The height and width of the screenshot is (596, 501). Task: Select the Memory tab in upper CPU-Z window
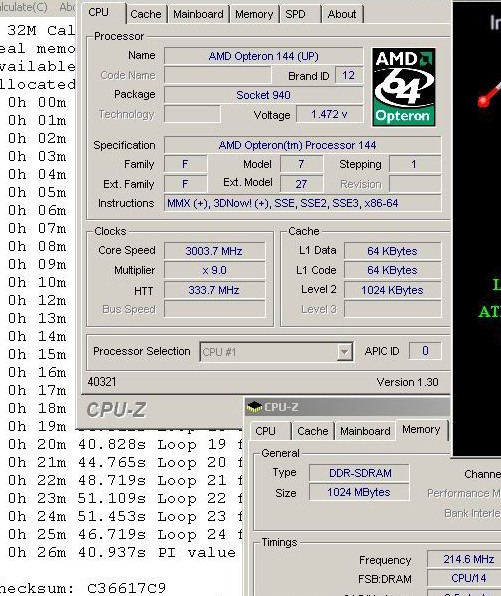[x=254, y=14]
